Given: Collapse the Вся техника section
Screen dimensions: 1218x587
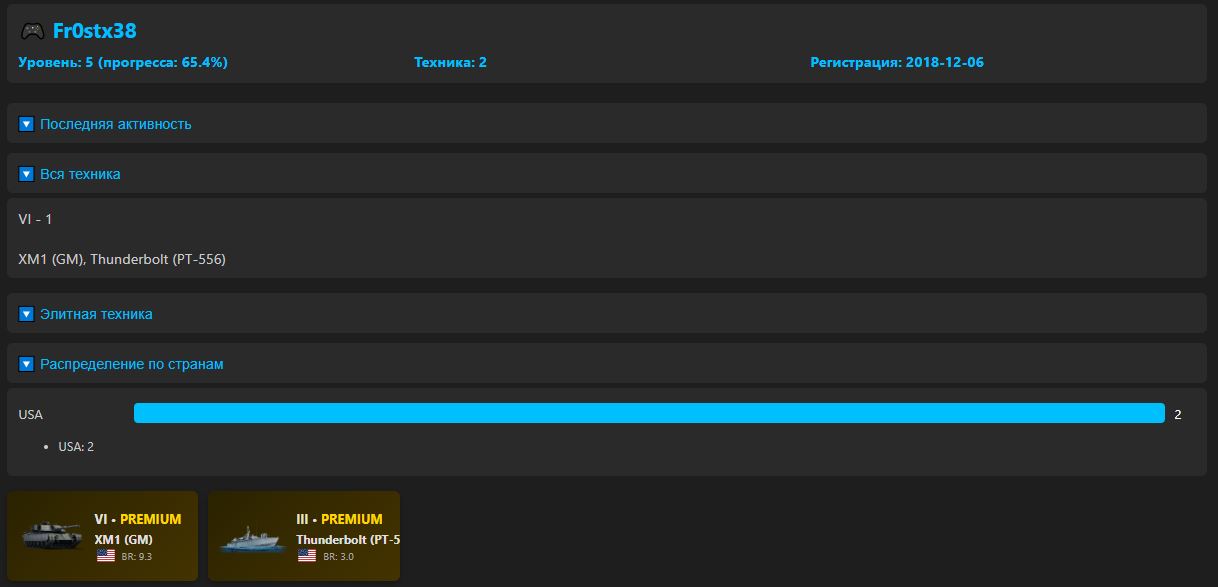Looking at the screenshot, I should [80, 174].
